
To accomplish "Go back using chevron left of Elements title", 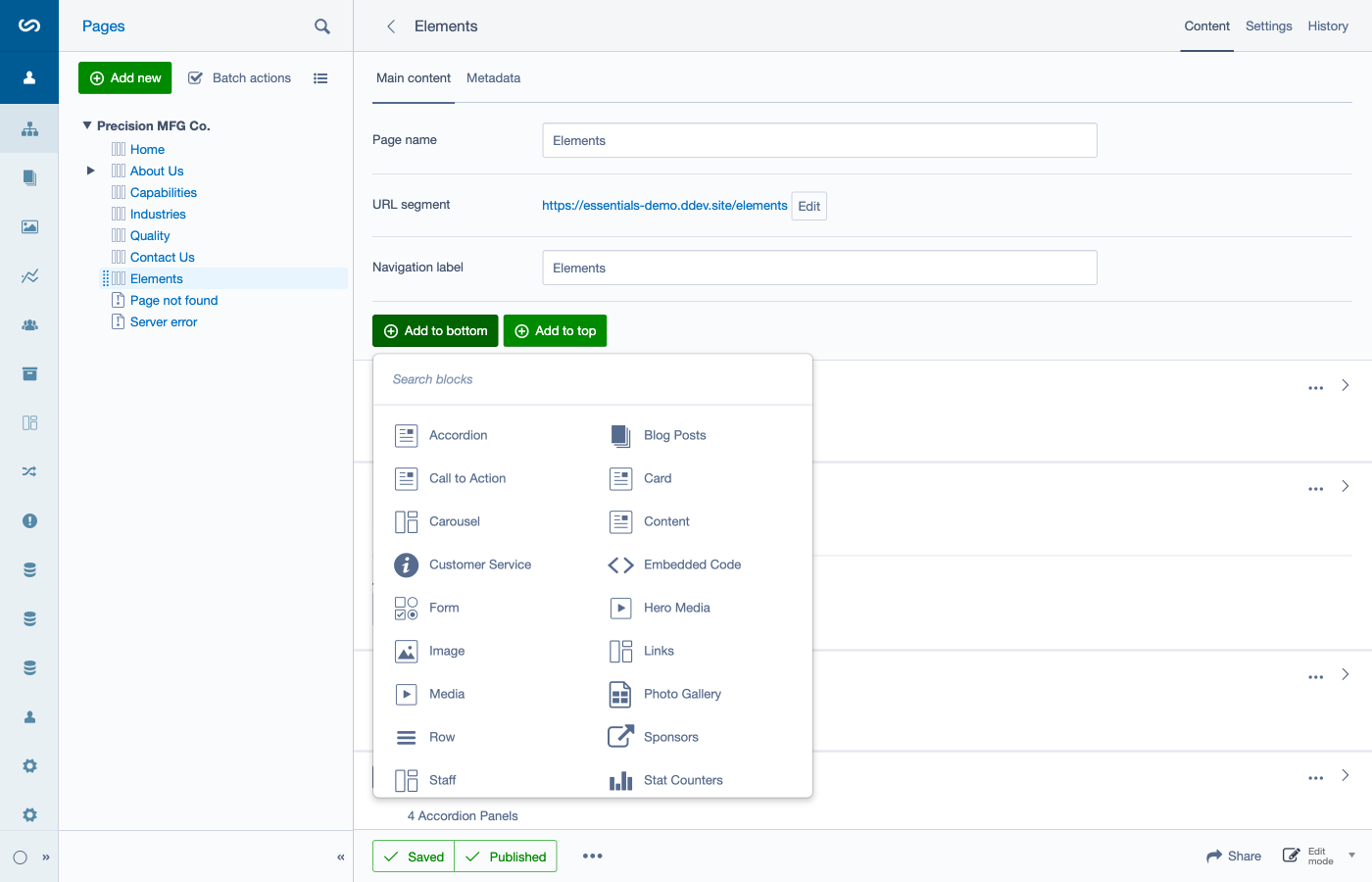I will pyautogui.click(x=391, y=26).
